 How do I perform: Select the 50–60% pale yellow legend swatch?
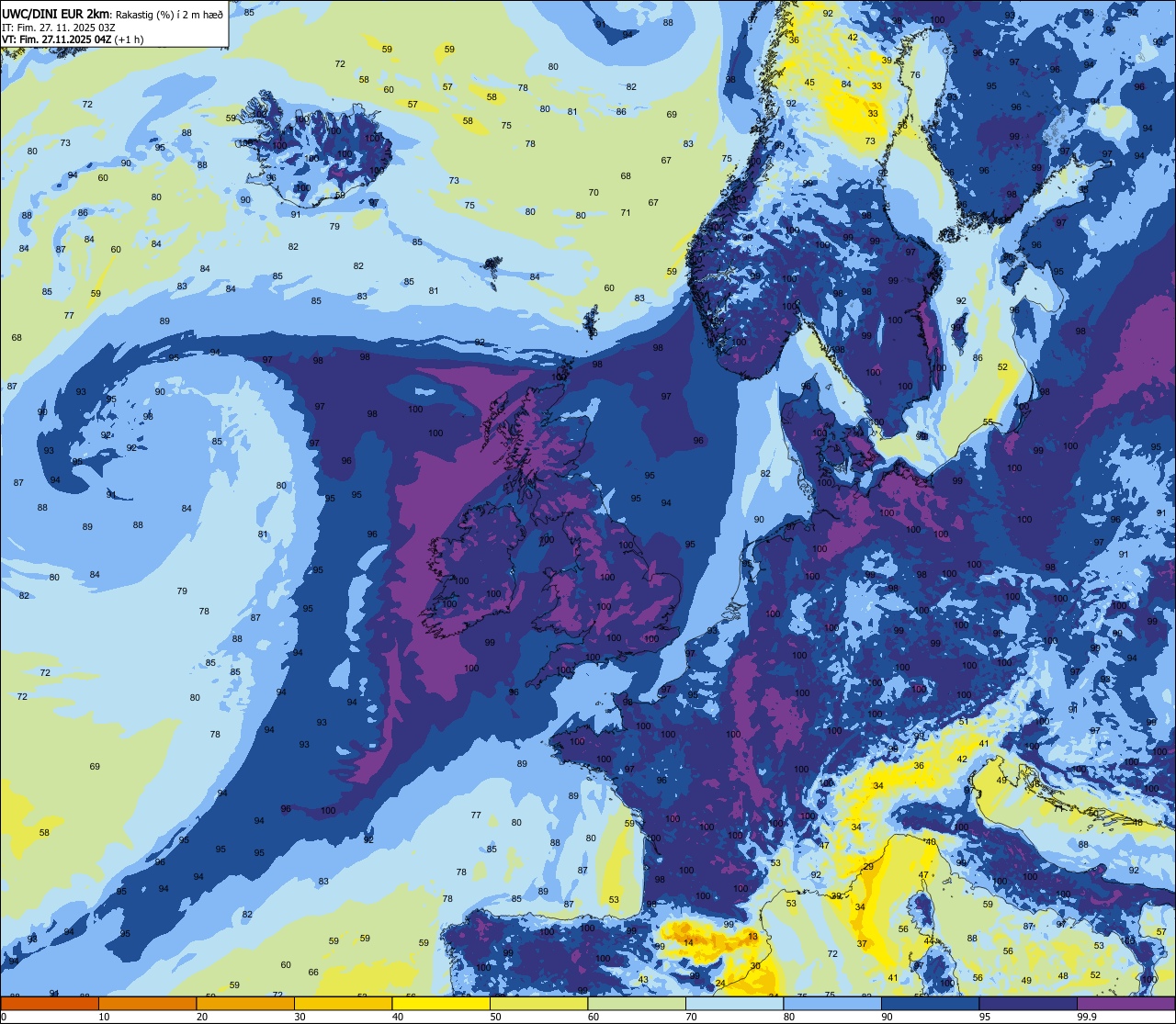[x=538, y=1003]
